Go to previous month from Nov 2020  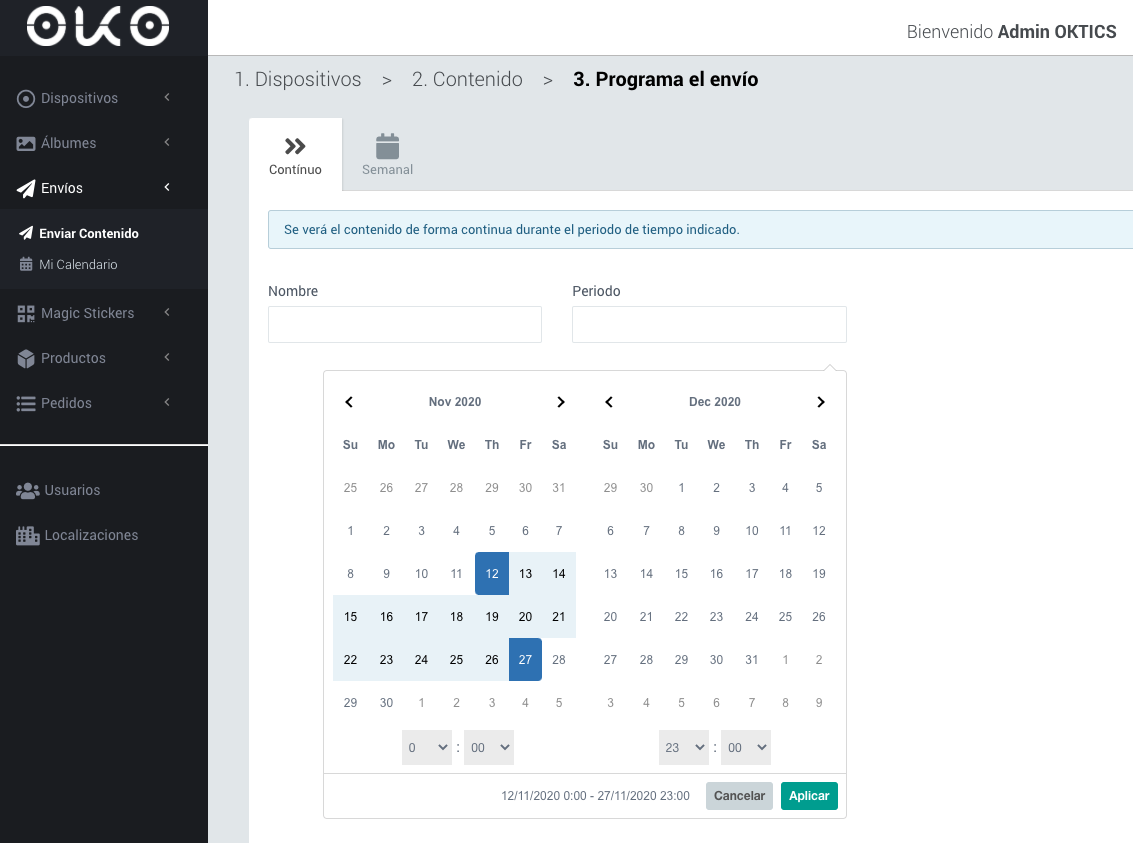tap(349, 402)
